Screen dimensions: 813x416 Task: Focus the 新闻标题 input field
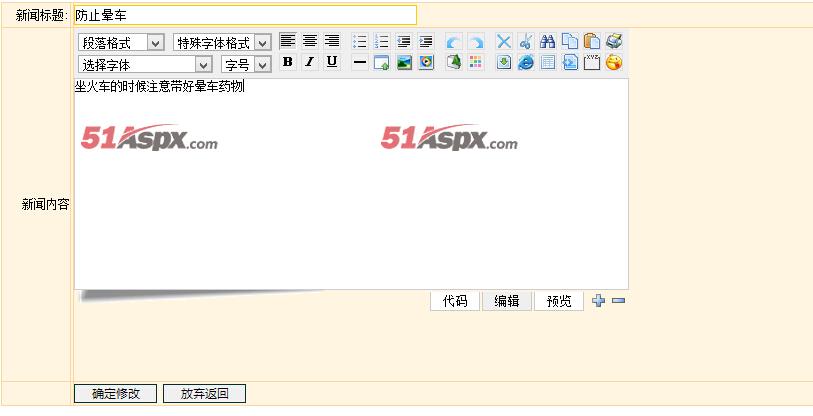(245, 15)
